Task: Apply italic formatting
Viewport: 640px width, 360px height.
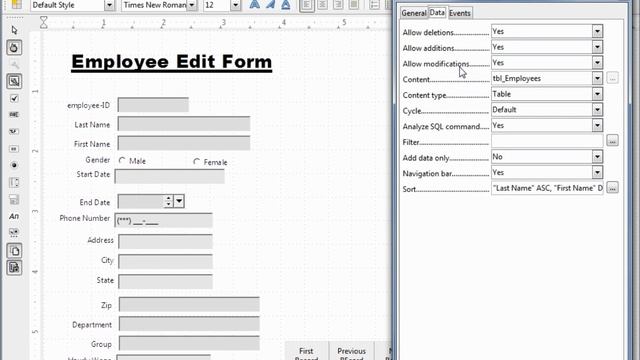Action: click(270, 5)
